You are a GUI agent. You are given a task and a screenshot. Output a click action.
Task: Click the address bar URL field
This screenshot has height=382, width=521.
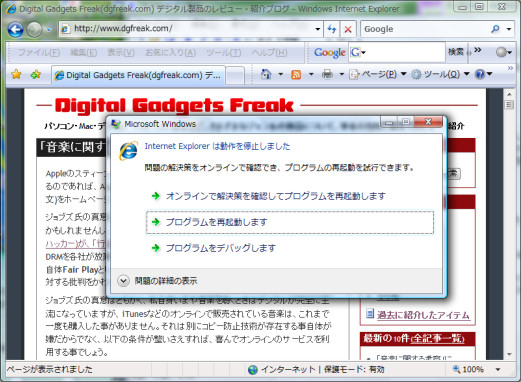pos(186,29)
